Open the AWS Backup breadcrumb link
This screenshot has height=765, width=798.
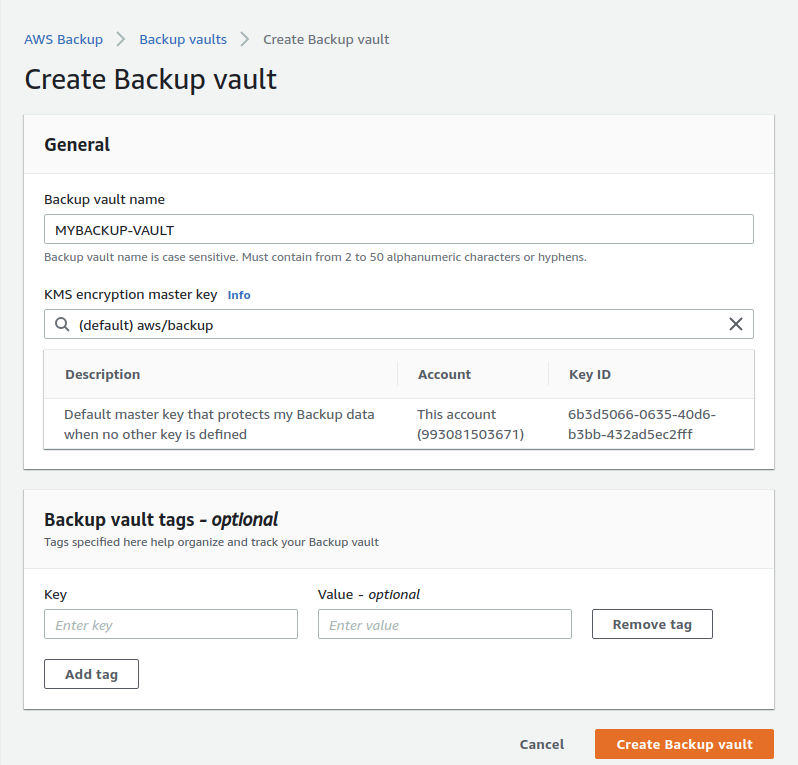point(63,40)
